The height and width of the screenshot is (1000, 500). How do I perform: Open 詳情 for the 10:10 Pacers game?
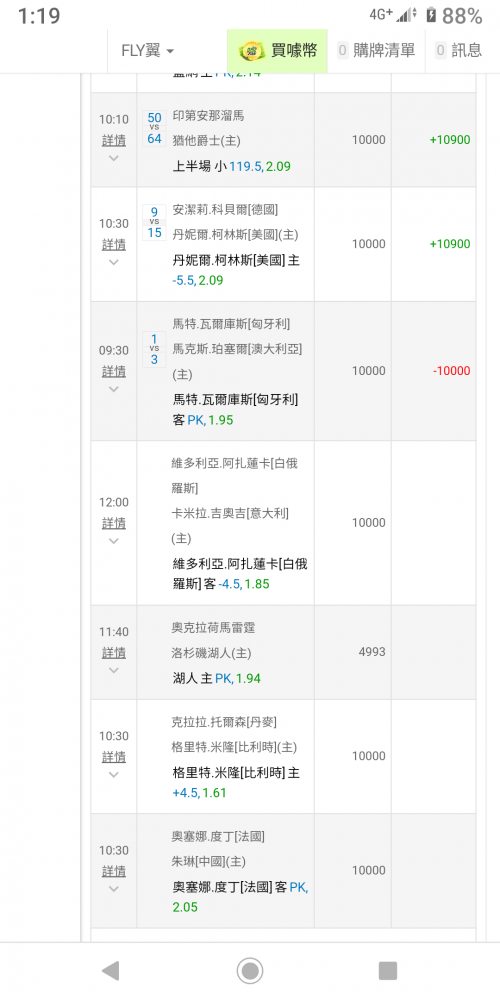click(x=114, y=140)
